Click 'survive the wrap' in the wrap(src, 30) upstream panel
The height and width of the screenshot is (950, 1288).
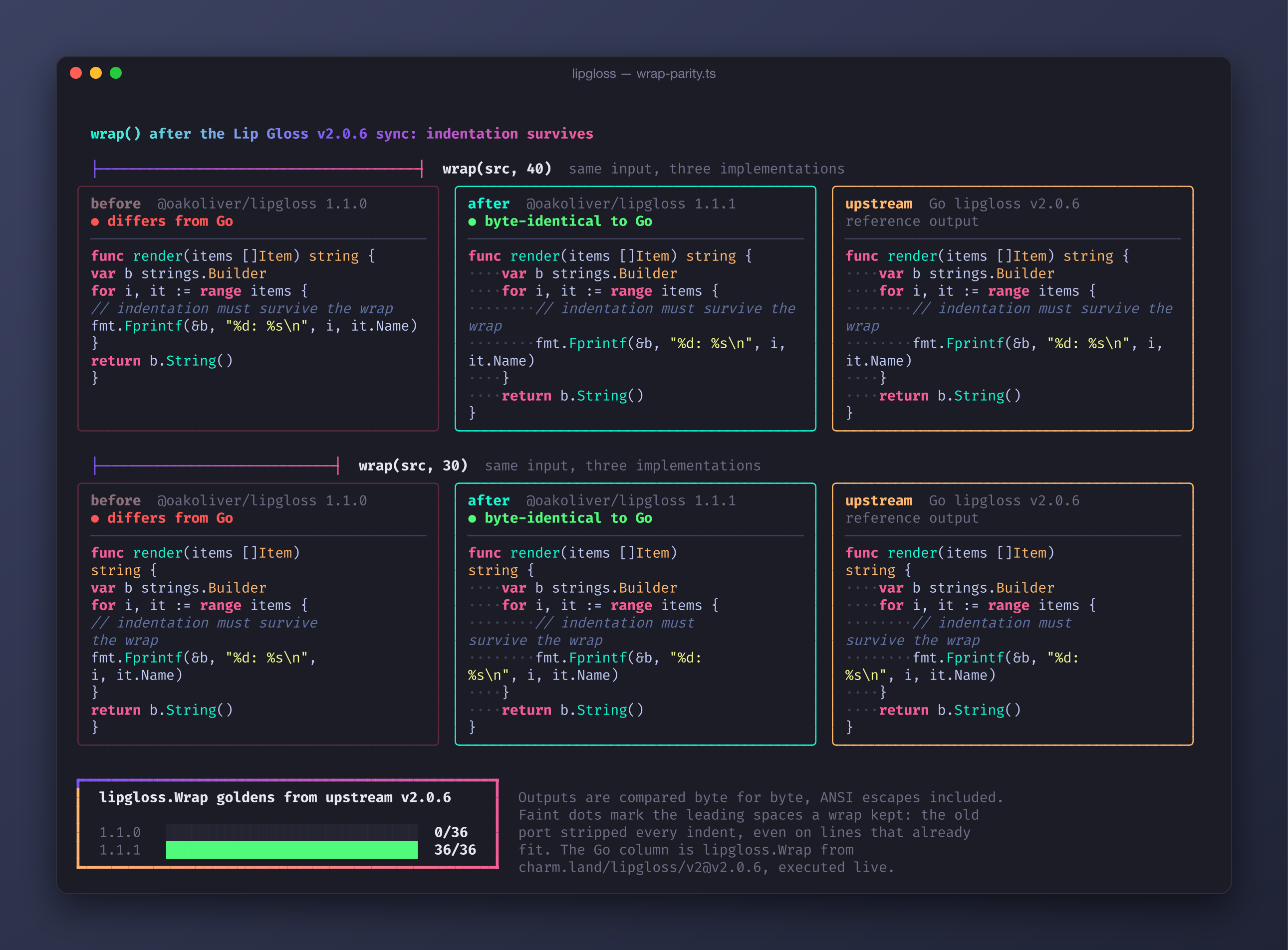pos(913,641)
